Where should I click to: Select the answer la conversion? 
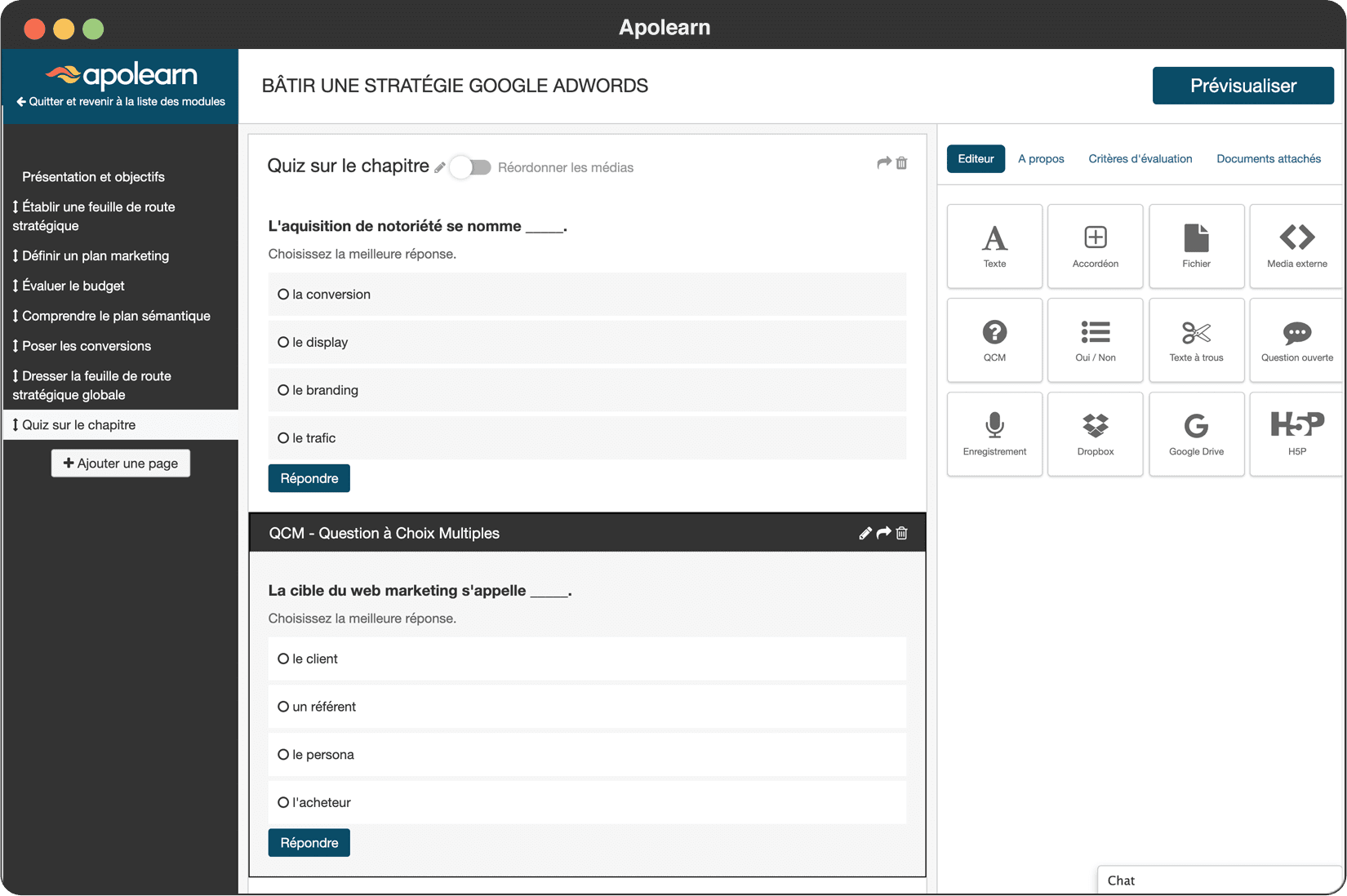[x=587, y=295]
